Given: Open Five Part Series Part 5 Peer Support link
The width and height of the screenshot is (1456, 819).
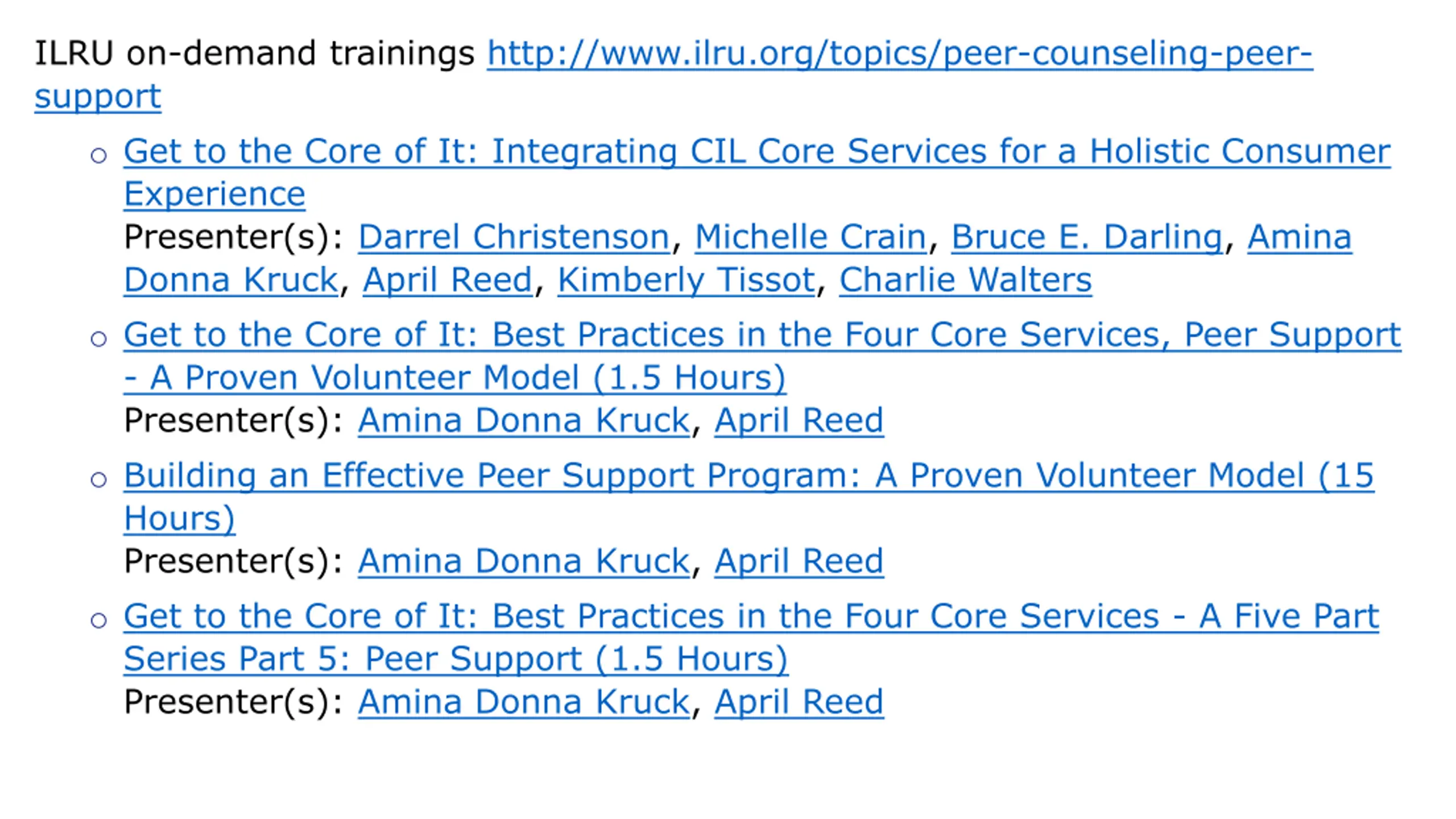Looking at the screenshot, I should 751,617.
